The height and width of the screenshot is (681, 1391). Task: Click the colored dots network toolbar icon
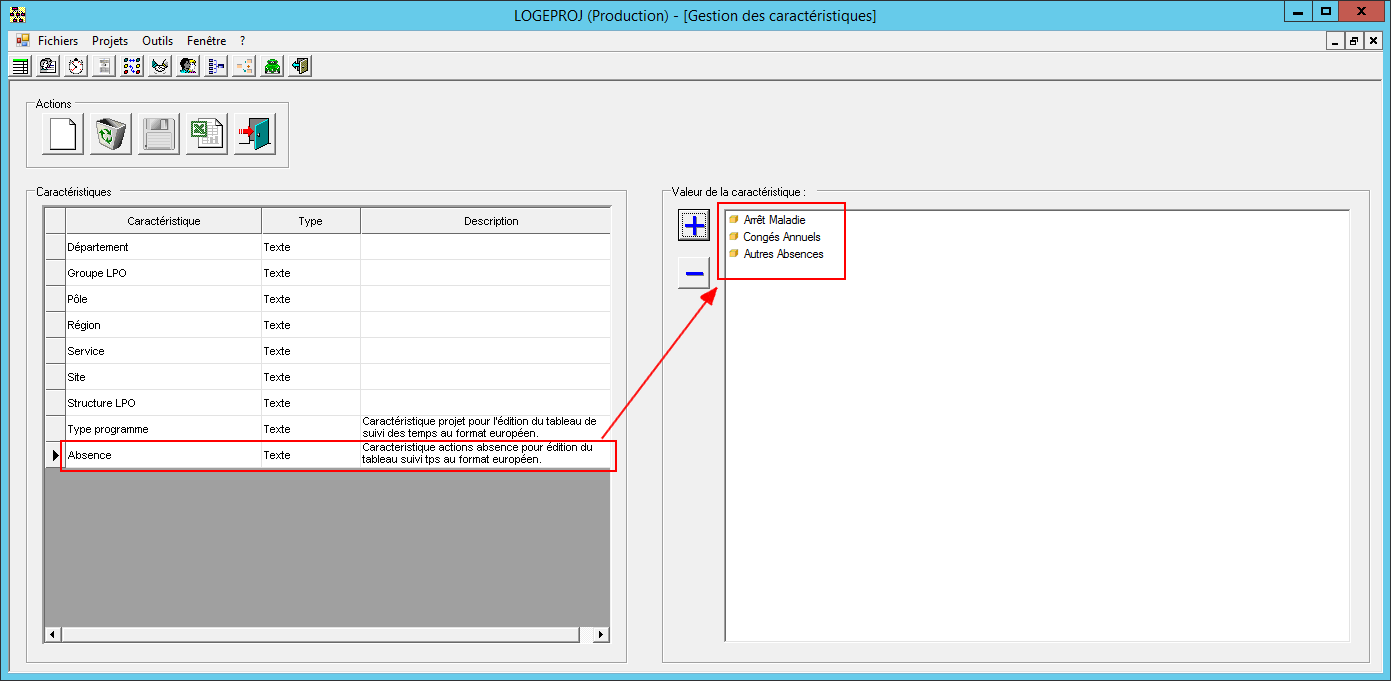[132, 67]
